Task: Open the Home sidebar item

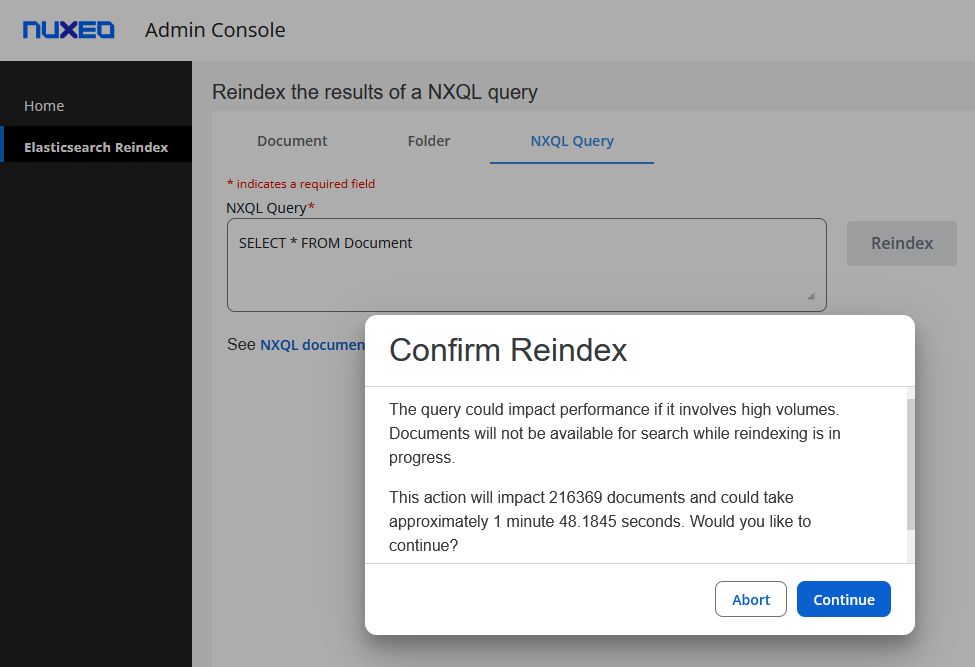Action: pos(44,106)
